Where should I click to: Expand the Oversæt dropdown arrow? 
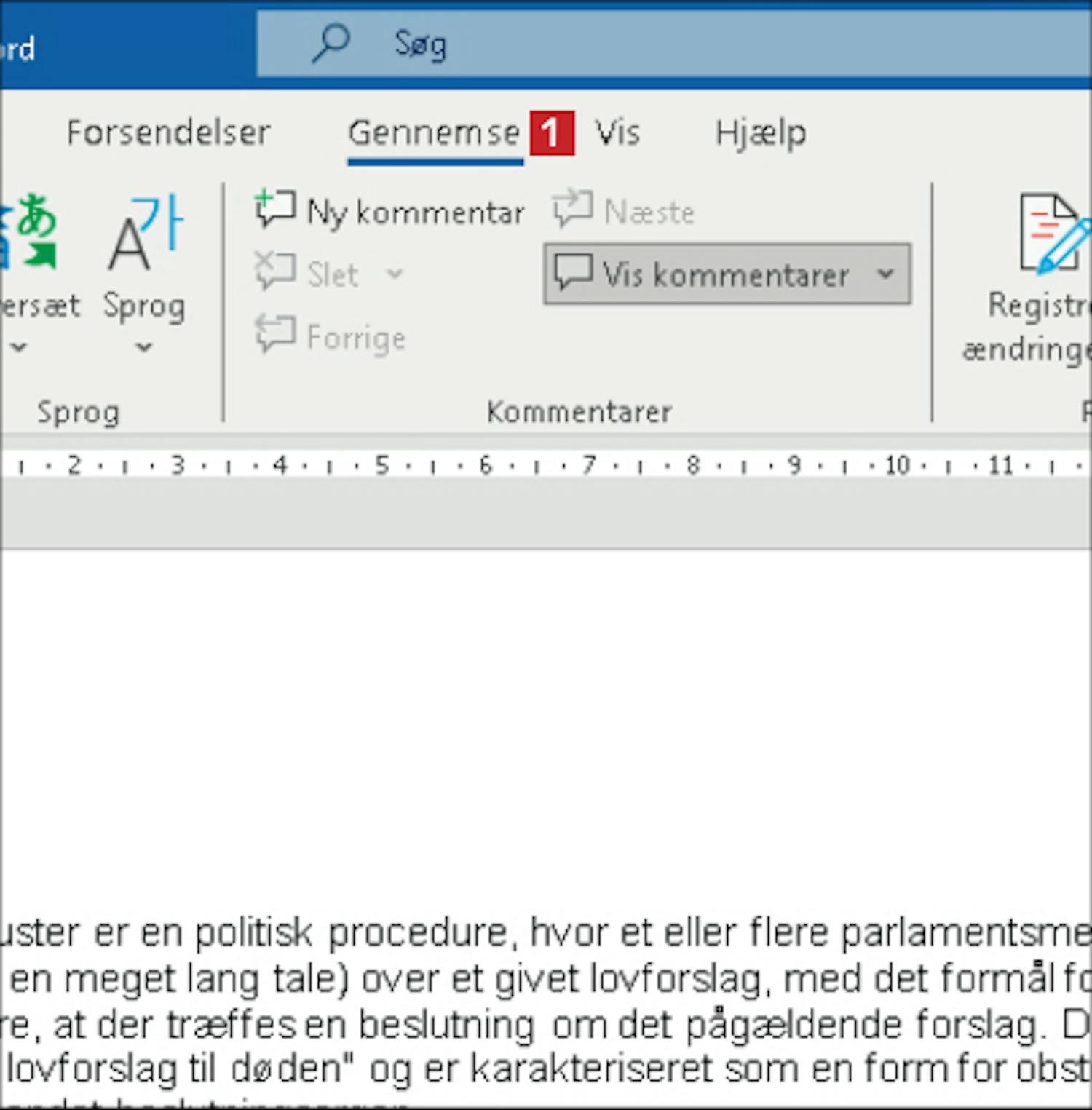click(x=19, y=347)
